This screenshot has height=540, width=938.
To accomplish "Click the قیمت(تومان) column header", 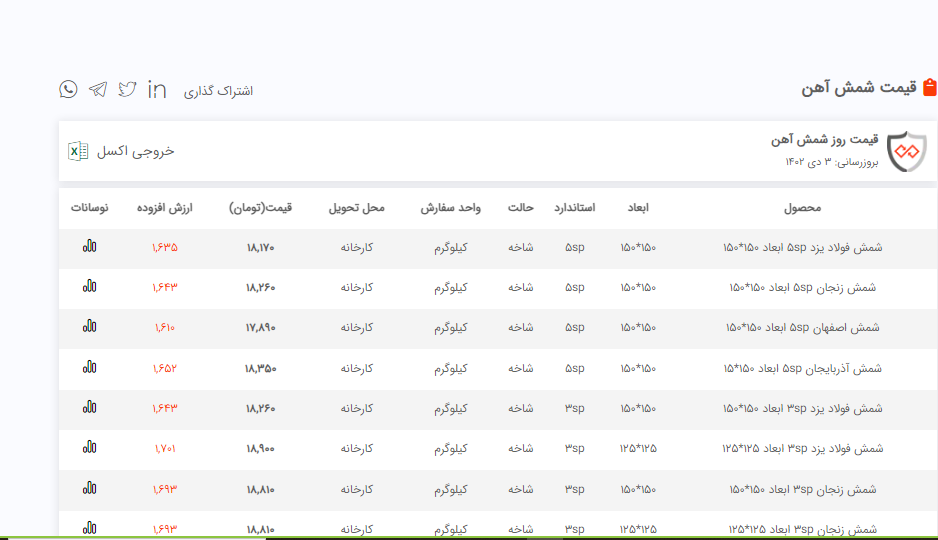I will point(260,208).
